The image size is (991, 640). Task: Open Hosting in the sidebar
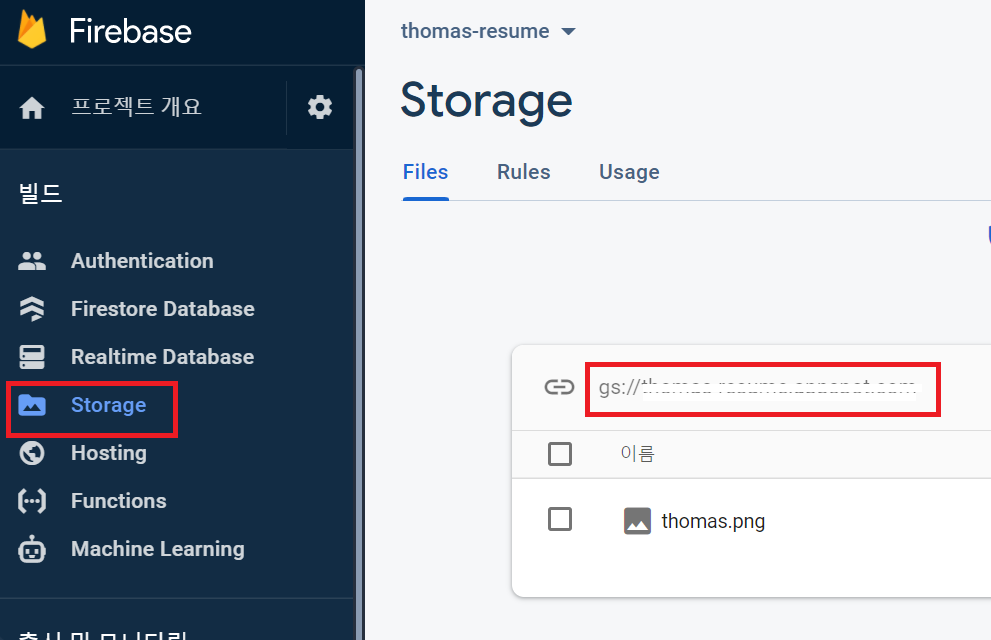coord(109,453)
